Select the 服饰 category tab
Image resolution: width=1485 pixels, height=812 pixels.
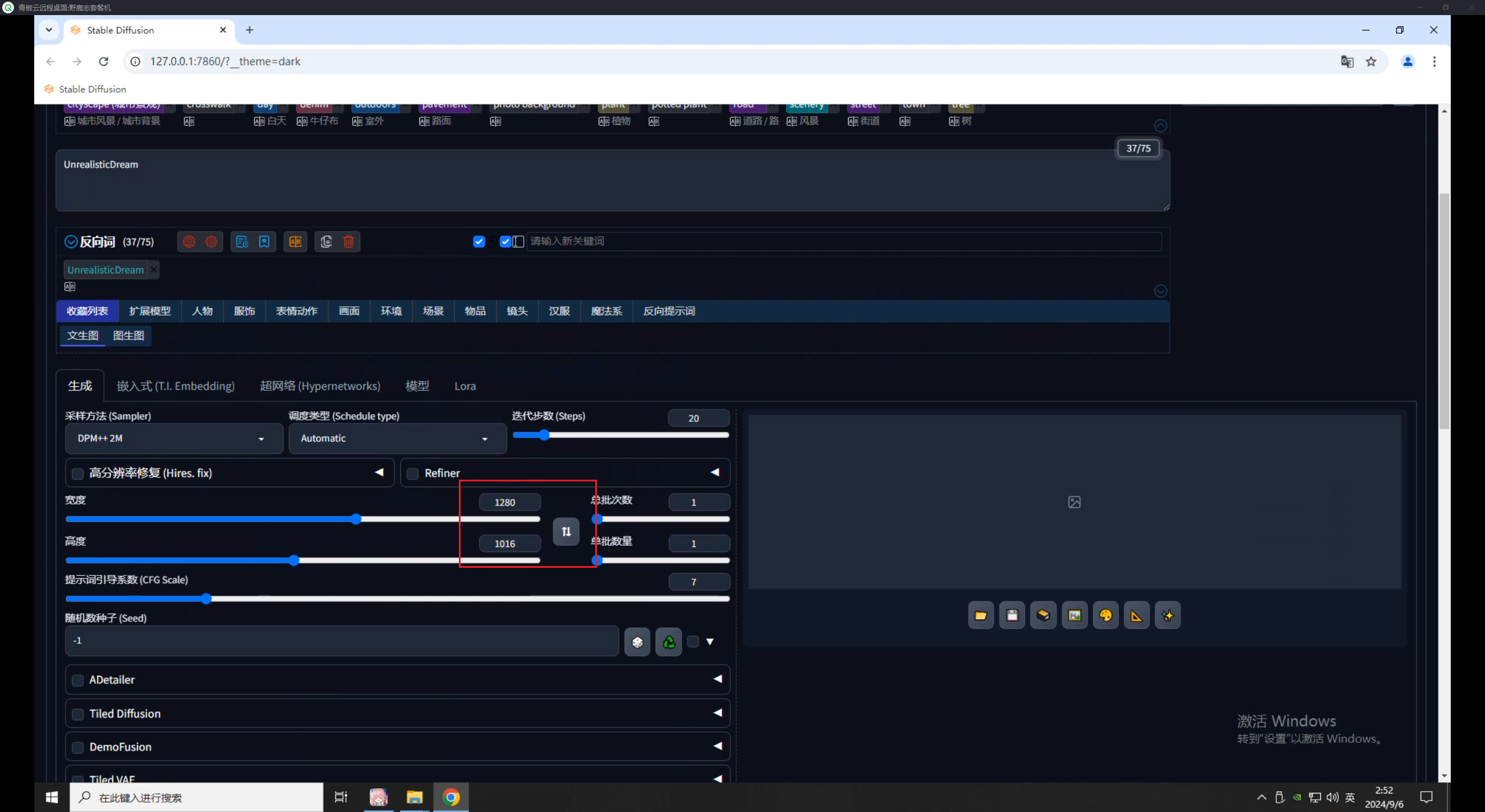[245, 311]
